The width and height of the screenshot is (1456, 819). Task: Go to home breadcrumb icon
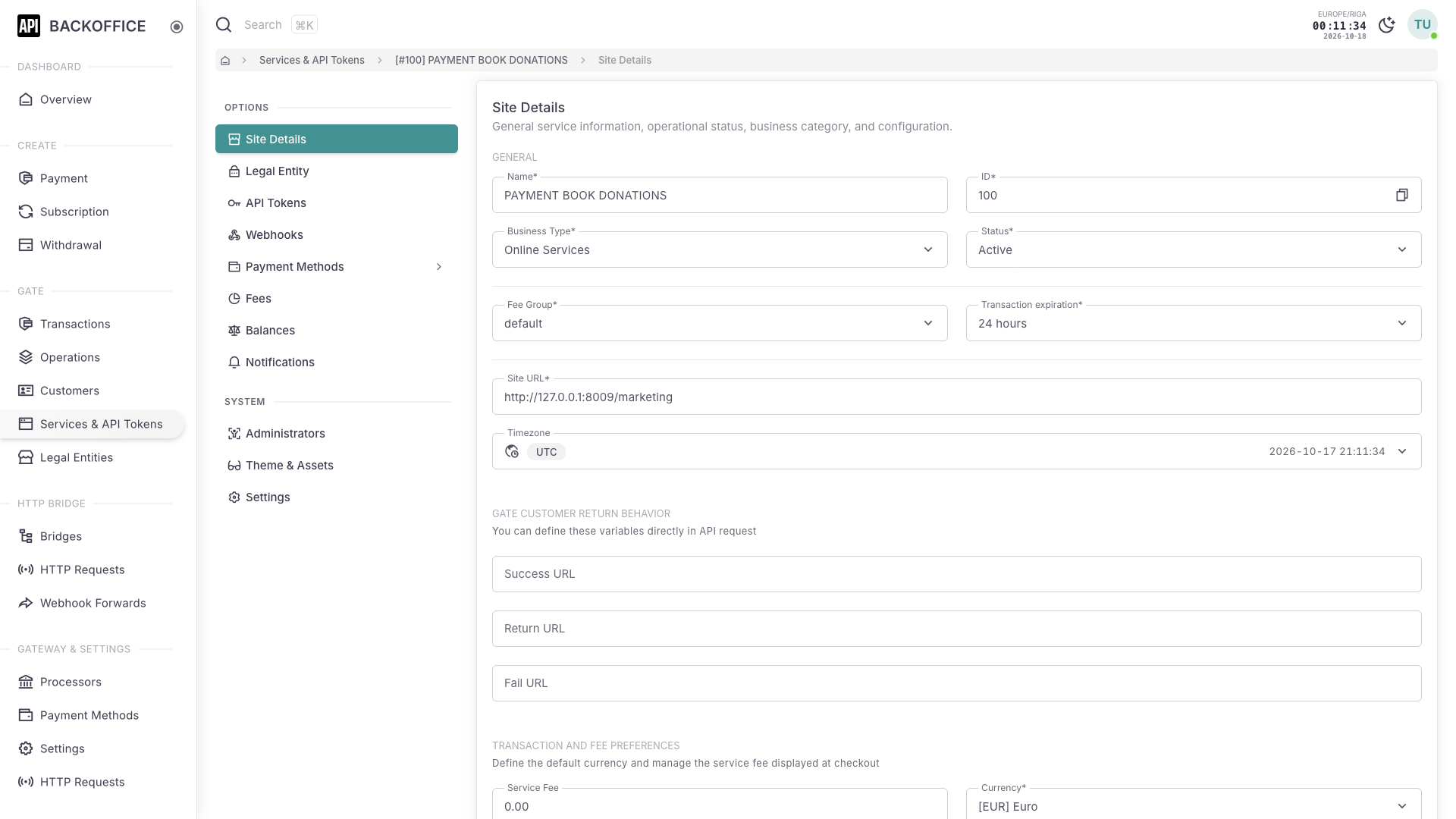point(225,60)
